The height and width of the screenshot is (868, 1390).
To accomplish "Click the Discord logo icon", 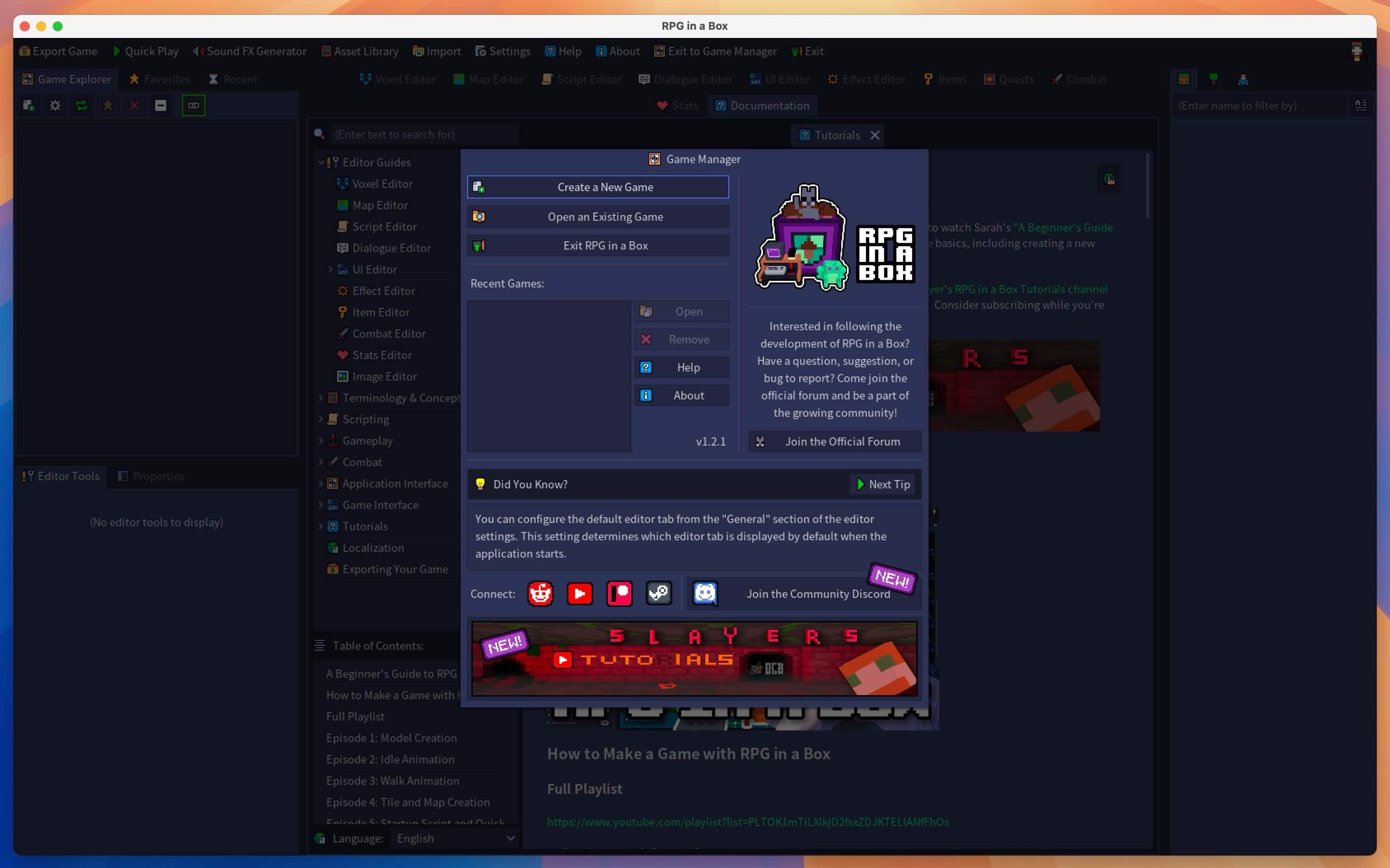I will [705, 593].
